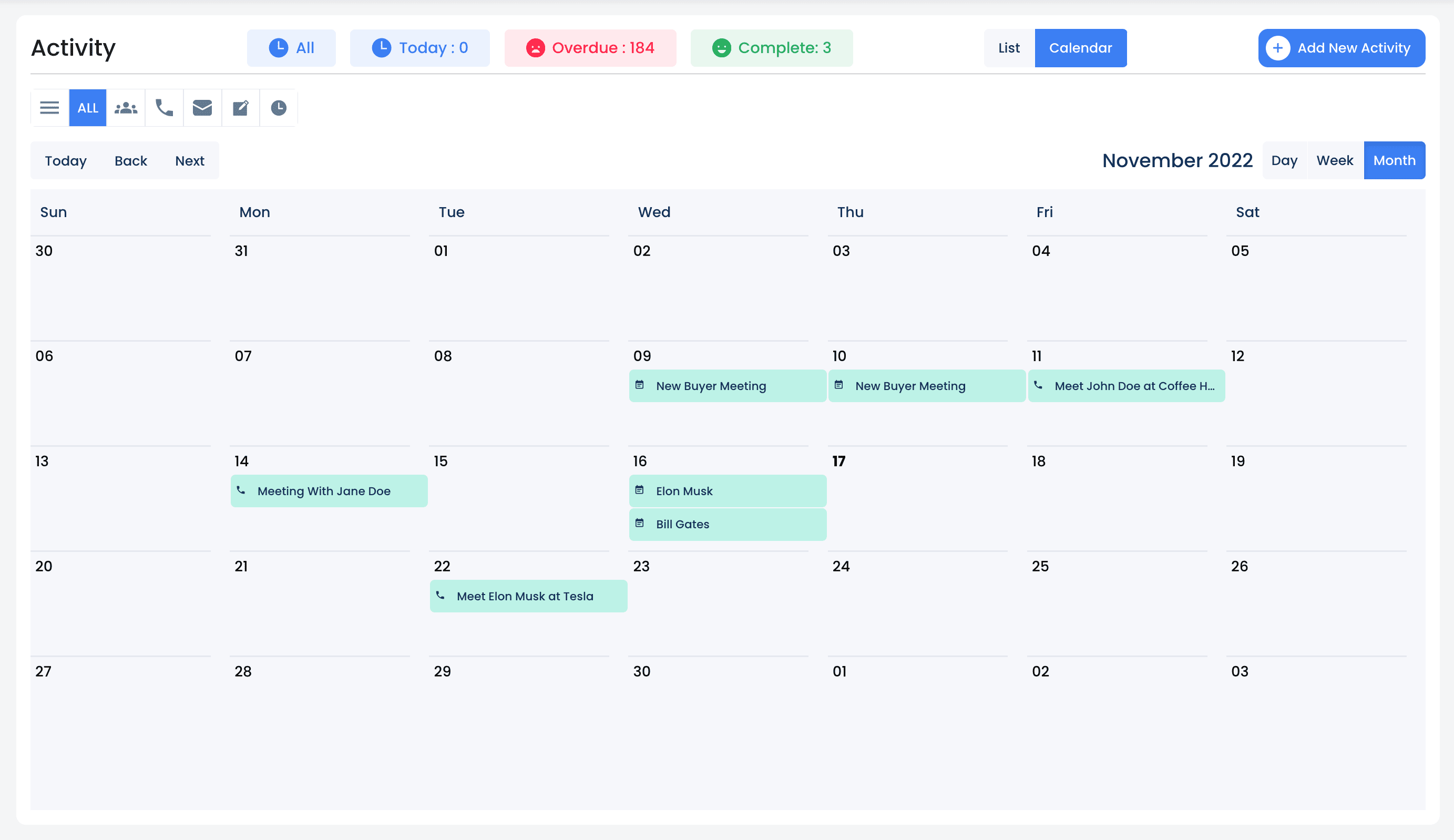Select date 25 in the calendar
This screenshot has width=1454, height=840.
(x=1040, y=566)
